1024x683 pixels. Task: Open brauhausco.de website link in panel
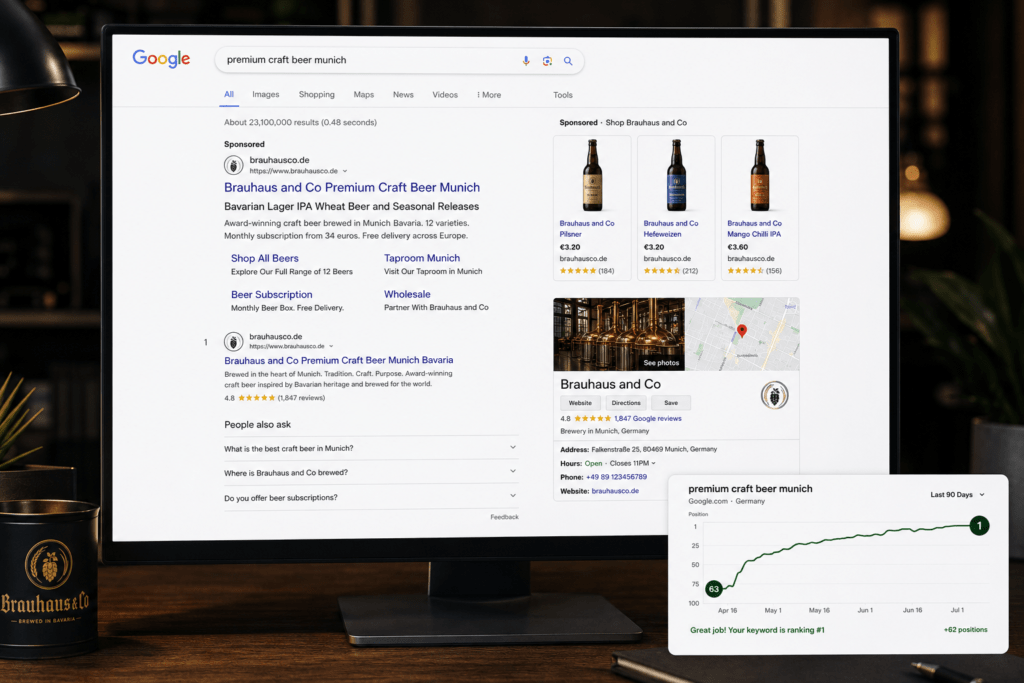[615, 491]
